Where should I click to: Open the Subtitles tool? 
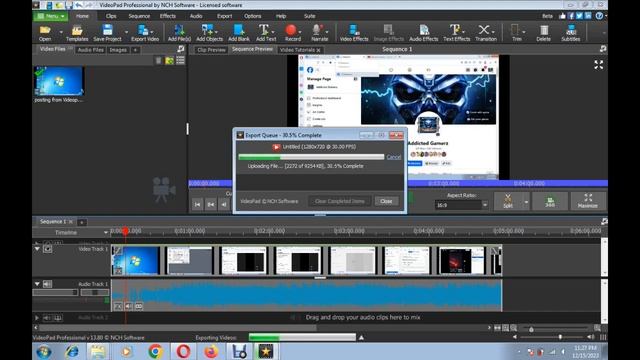pyautogui.click(x=571, y=33)
